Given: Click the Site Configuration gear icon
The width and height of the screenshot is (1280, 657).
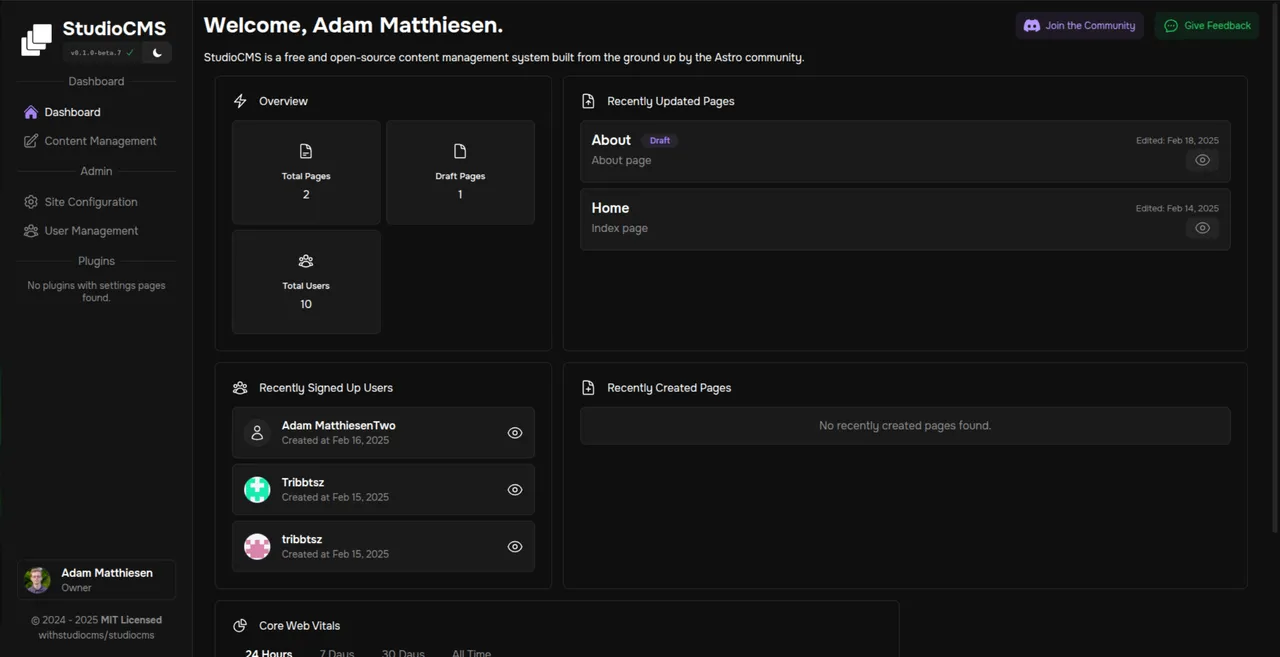Looking at the screenshot, I should pyautogui.click(x=30, y=202).
